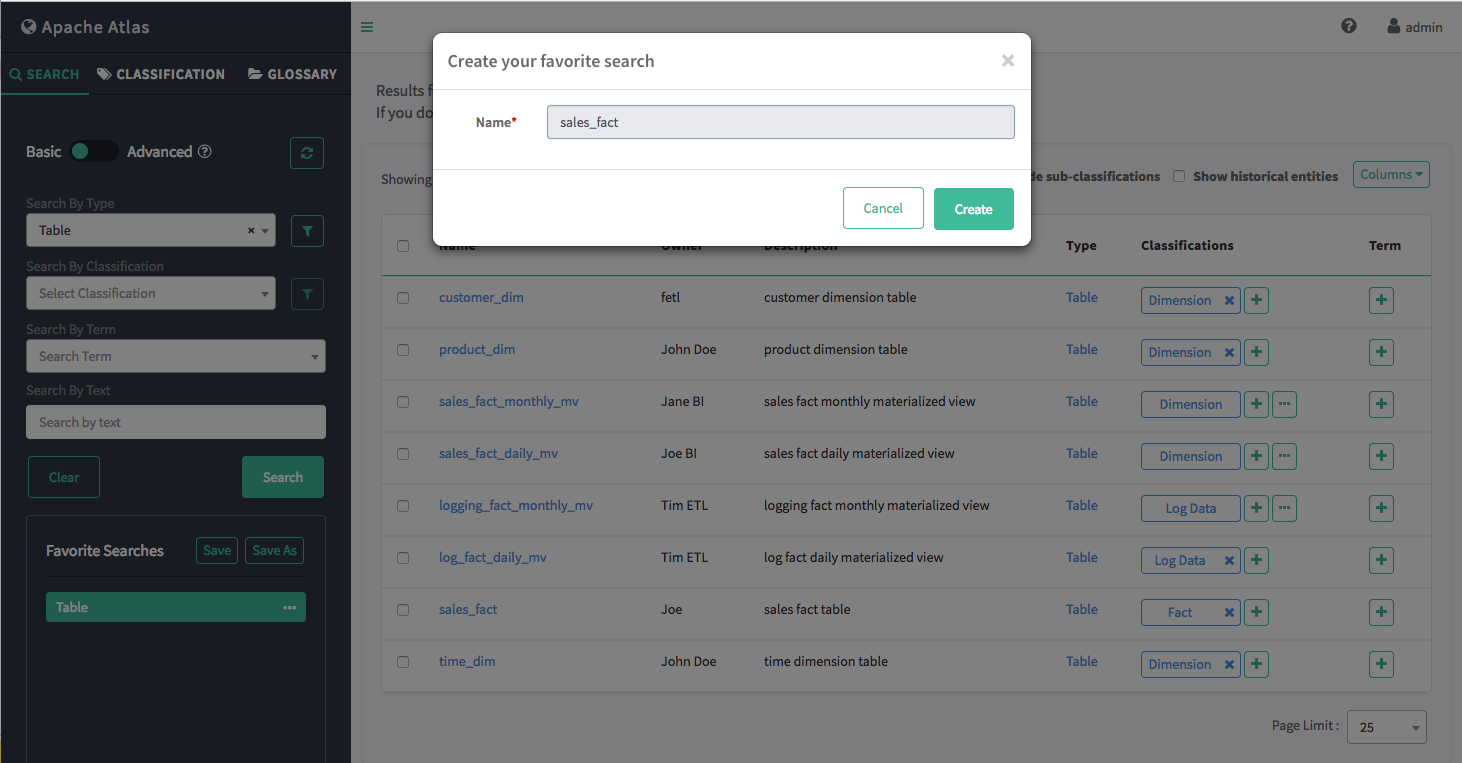Click the hamburger menu icon in header
1462x763 pixels.
tap(367, 27)
